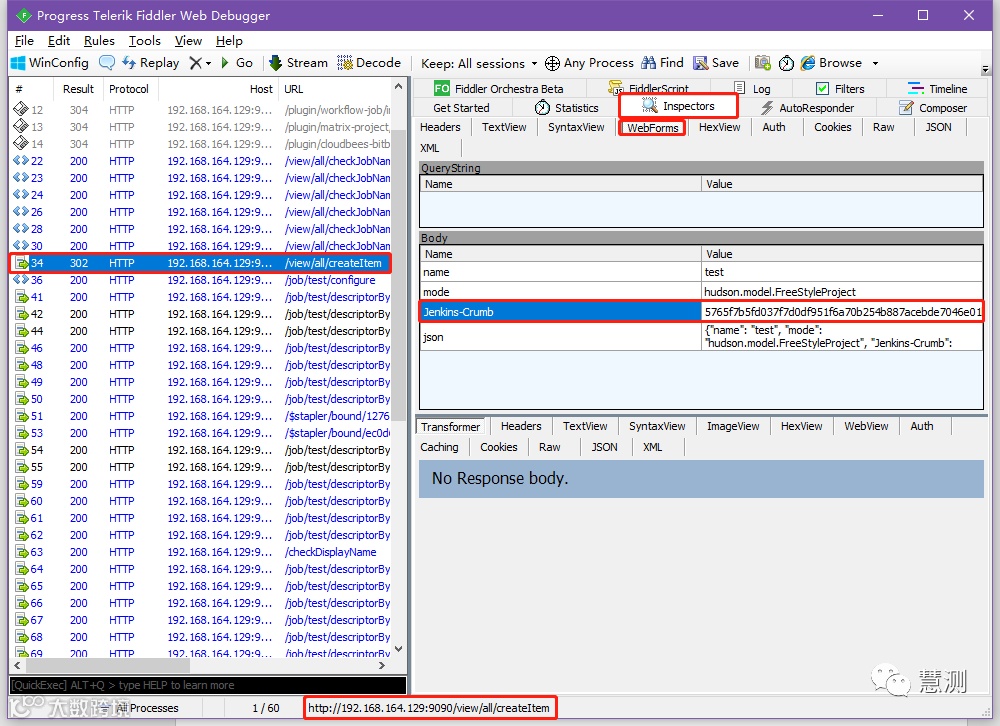Toggle Stream mode
The height and width of the screenshot is (726, 1000).
coord(298,63)
